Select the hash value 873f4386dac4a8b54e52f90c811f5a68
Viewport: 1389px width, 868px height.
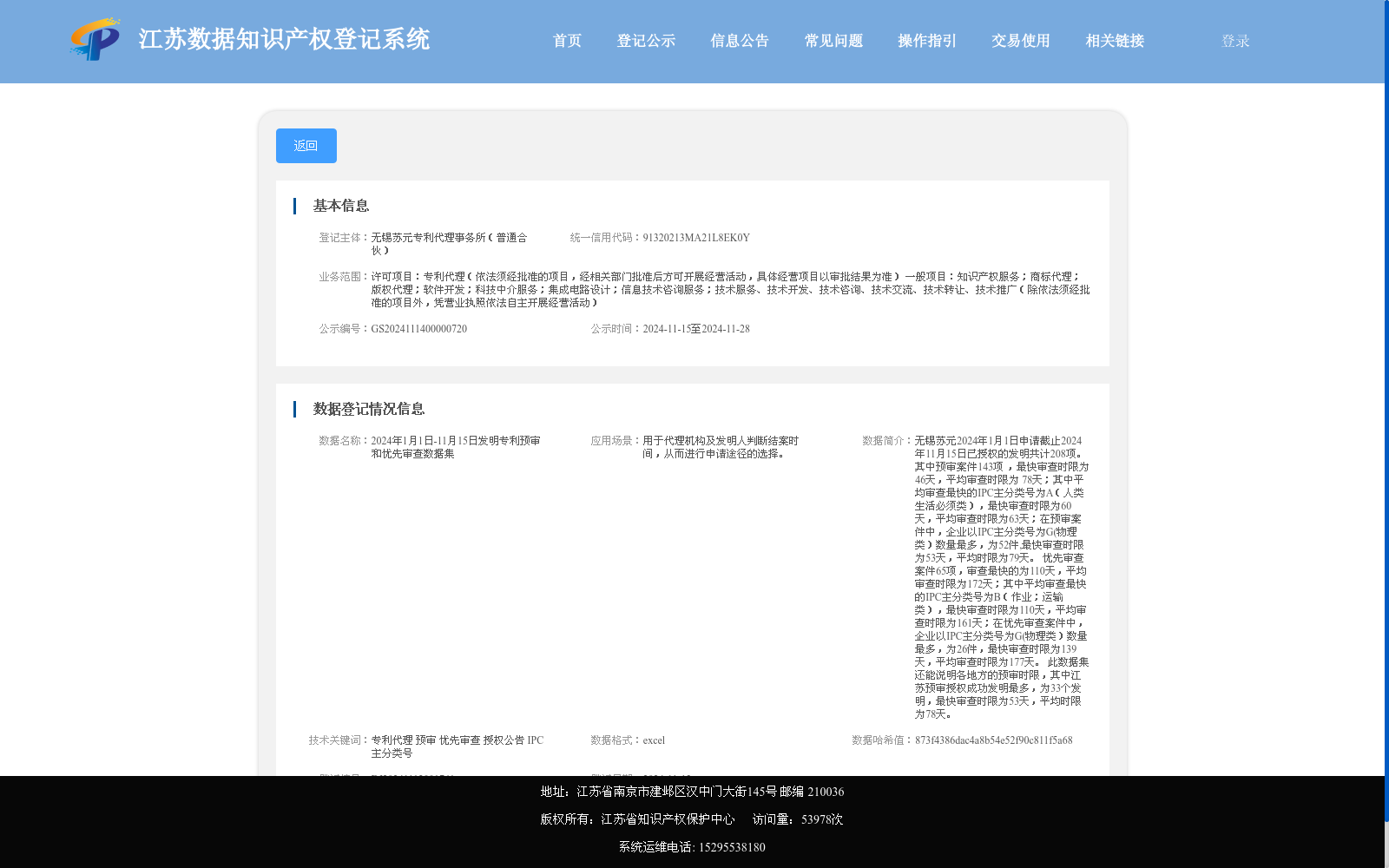pos(994,740)
